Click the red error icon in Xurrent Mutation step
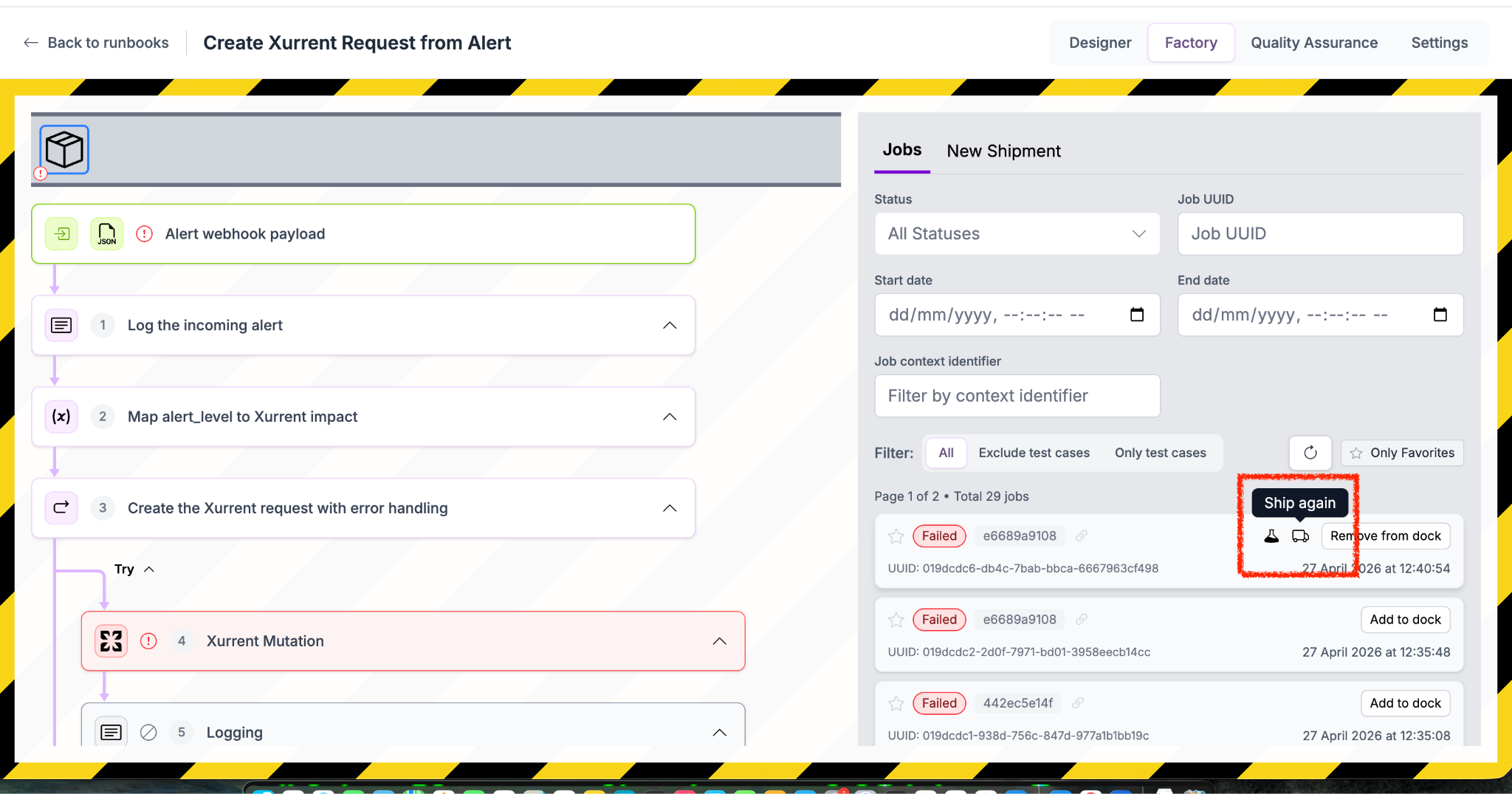Screen dimensions: 1512x794 click(x=148, y=641)
